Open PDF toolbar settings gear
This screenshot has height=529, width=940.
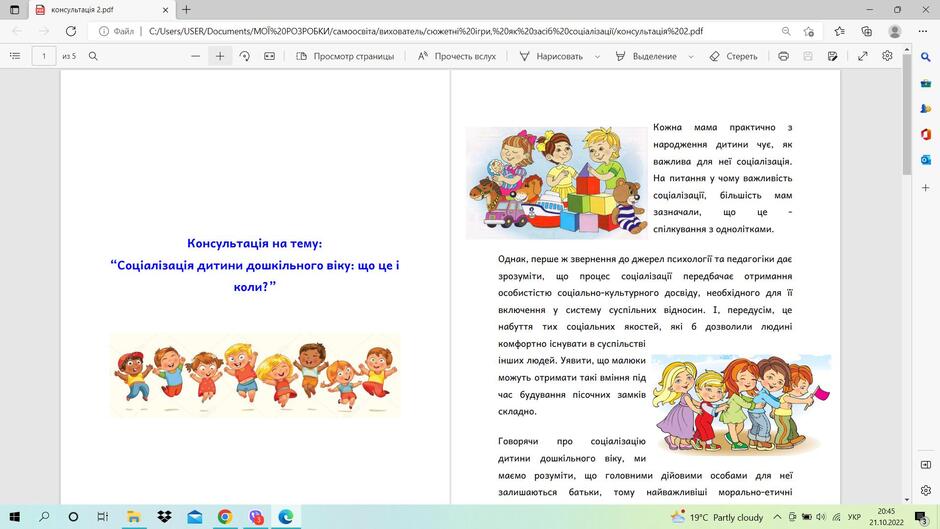coord(887,56)
